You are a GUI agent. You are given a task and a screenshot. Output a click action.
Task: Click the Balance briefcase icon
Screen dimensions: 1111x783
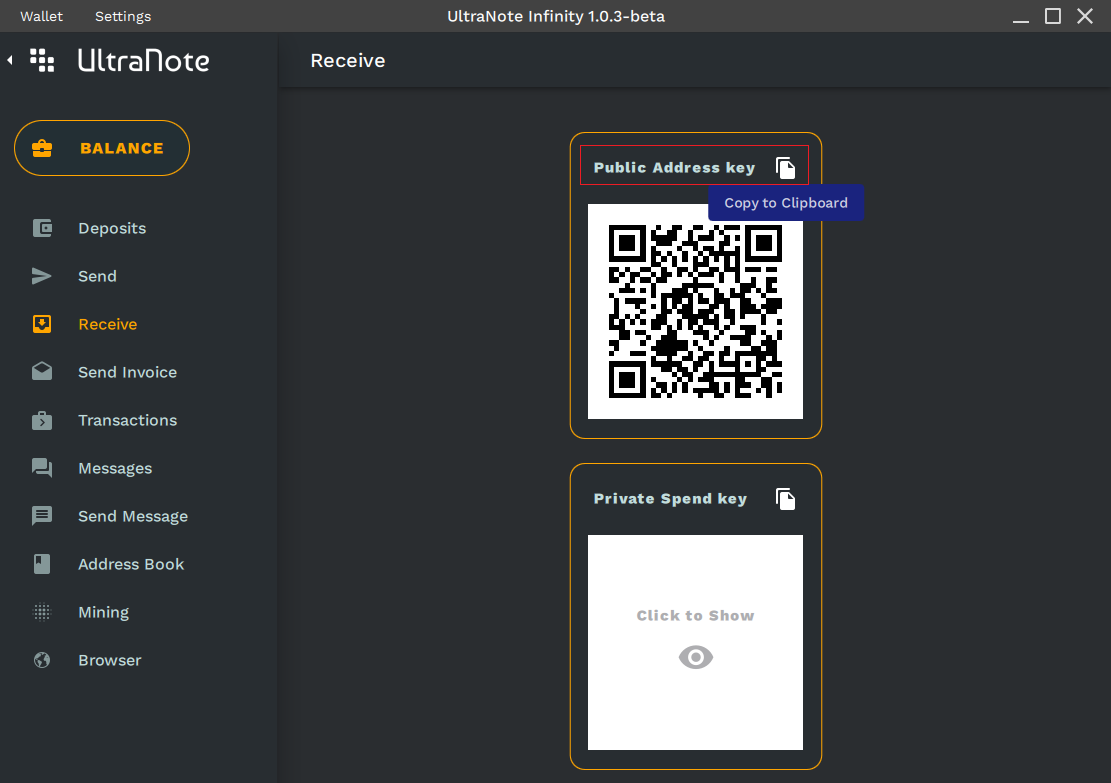42,148
